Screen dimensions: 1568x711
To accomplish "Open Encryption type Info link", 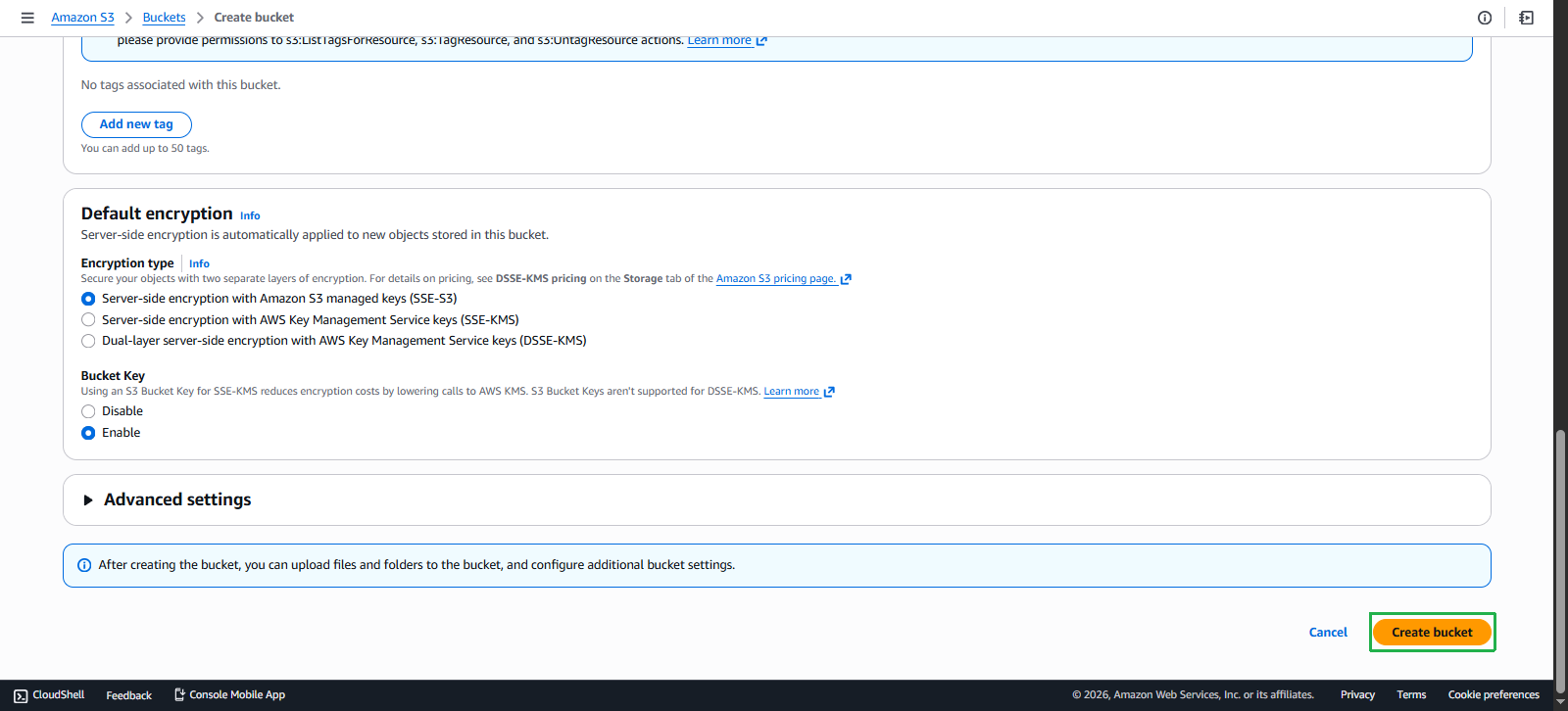I will click(x=199, y=263).
